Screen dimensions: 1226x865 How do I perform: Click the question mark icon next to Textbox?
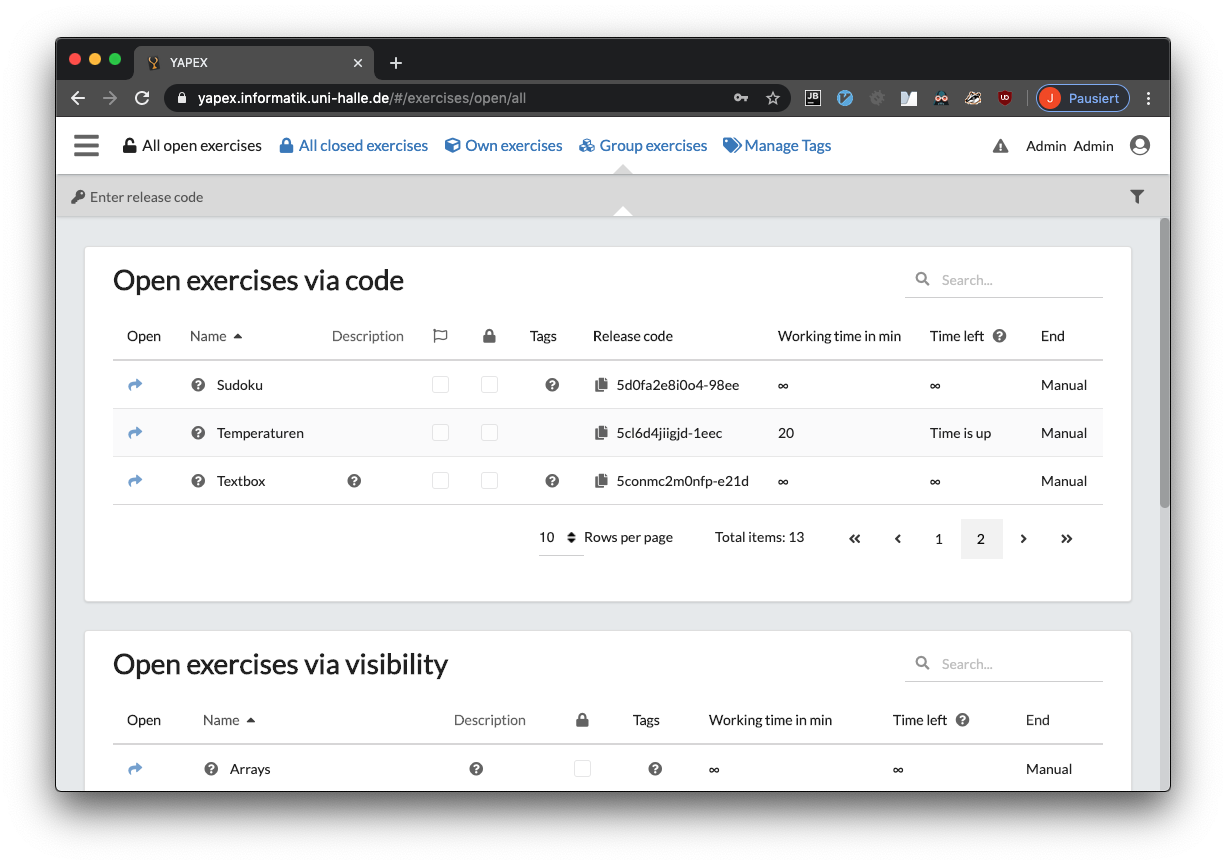[x=198, y=480]
